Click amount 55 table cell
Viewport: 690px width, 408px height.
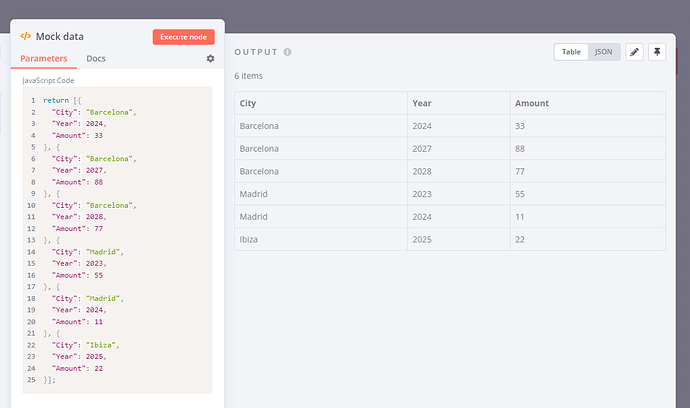click(587, 194)
